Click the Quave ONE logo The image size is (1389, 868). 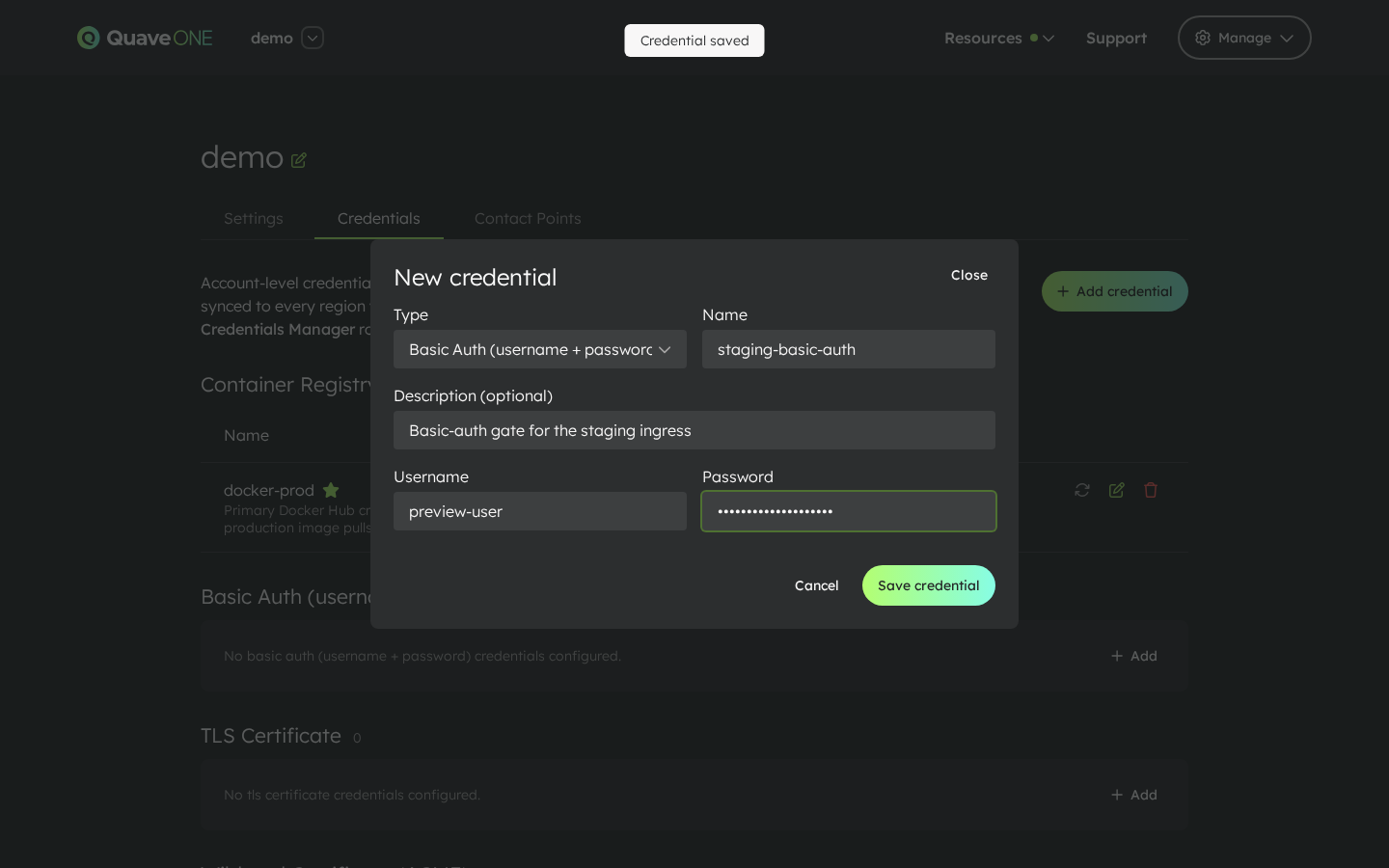tap(145, 38)
